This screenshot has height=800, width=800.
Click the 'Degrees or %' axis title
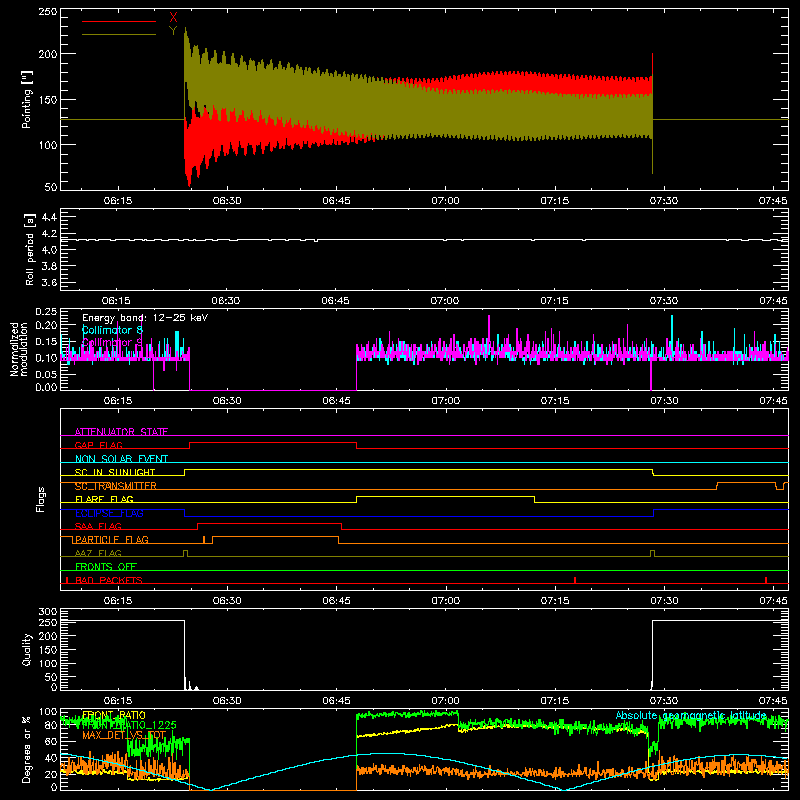click(27, 749)
